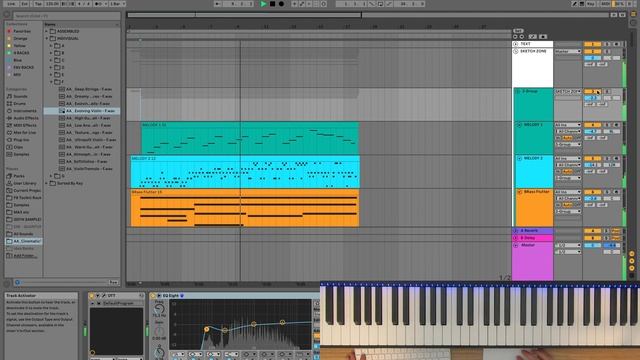Toggle the MIDI map mode button
Viewport: 640px width, 360px height.
click(x=606, y=4)
